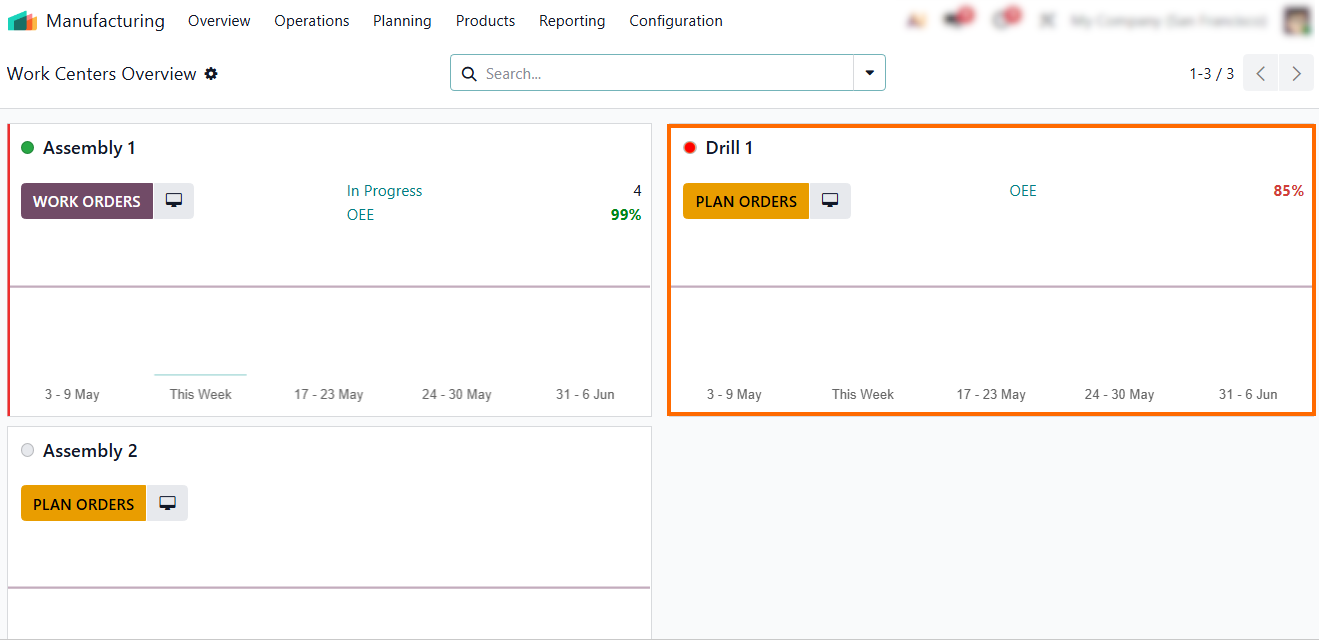This screenshot has width=1319, height=640.
Task: Click the WORK ORDERS button on Assembly 1
Action: 87,201
